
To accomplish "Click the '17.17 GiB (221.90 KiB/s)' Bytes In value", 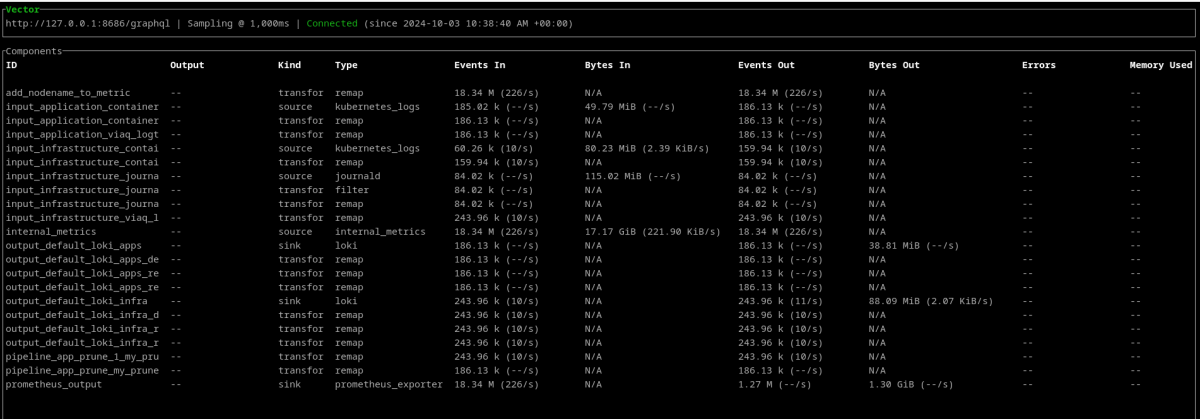I will pos(655,231).
